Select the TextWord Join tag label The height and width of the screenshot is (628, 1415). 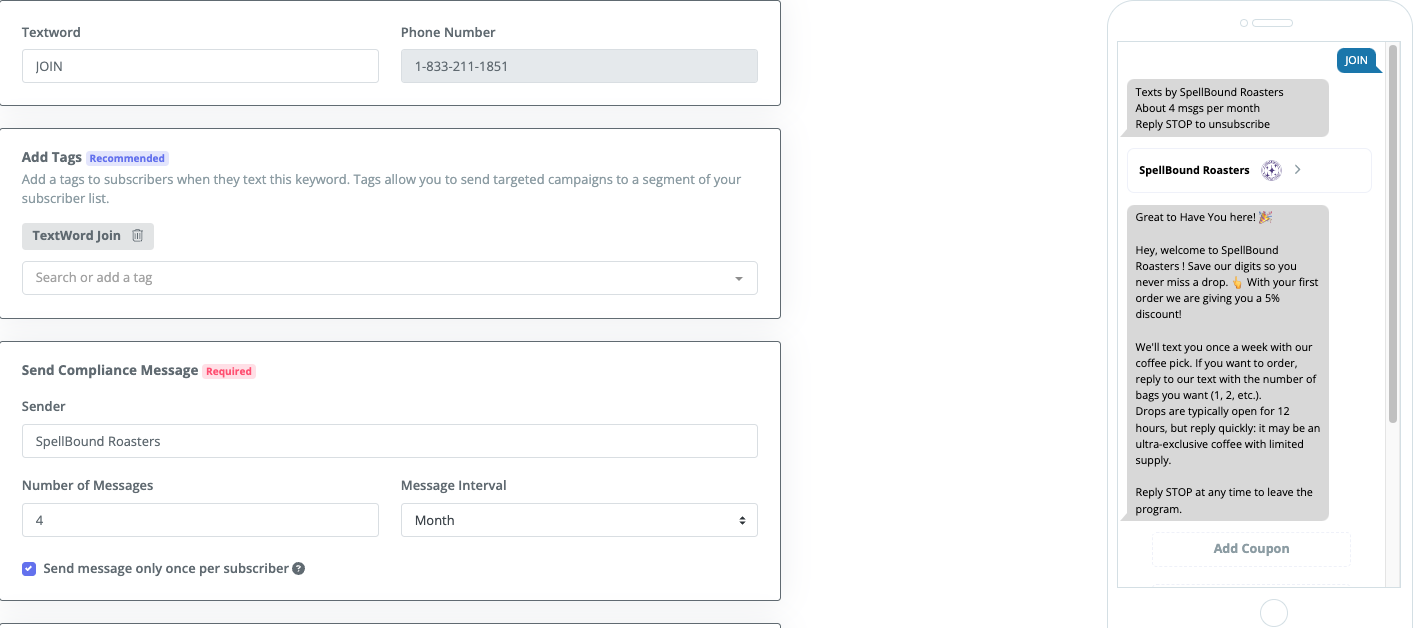tap(75, 236)
